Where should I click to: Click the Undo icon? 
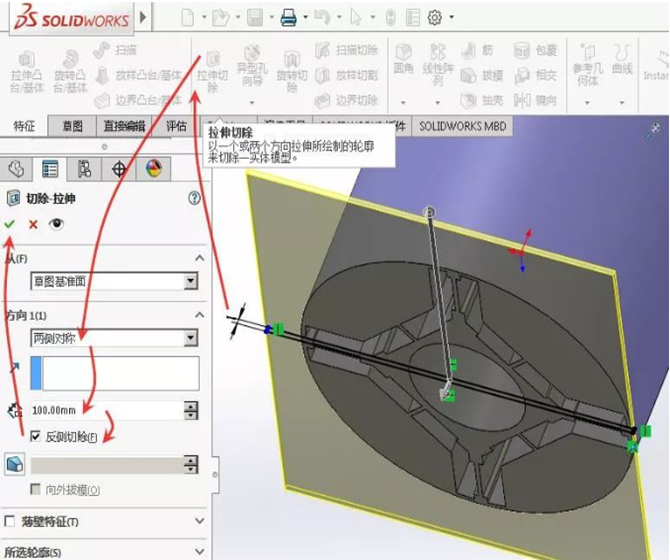(322, 18)
